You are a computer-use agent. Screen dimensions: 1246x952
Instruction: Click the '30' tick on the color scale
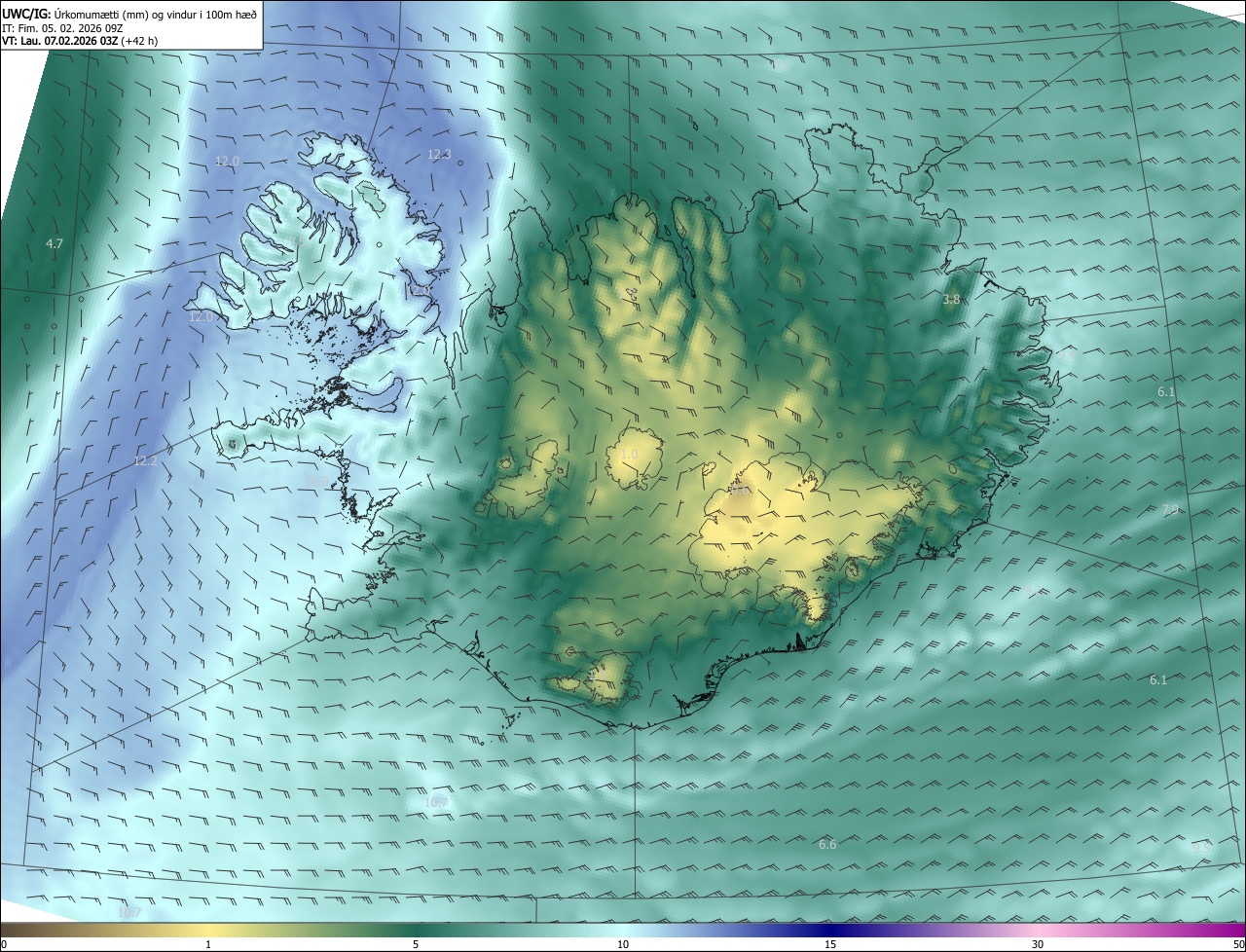(1038, 944)
